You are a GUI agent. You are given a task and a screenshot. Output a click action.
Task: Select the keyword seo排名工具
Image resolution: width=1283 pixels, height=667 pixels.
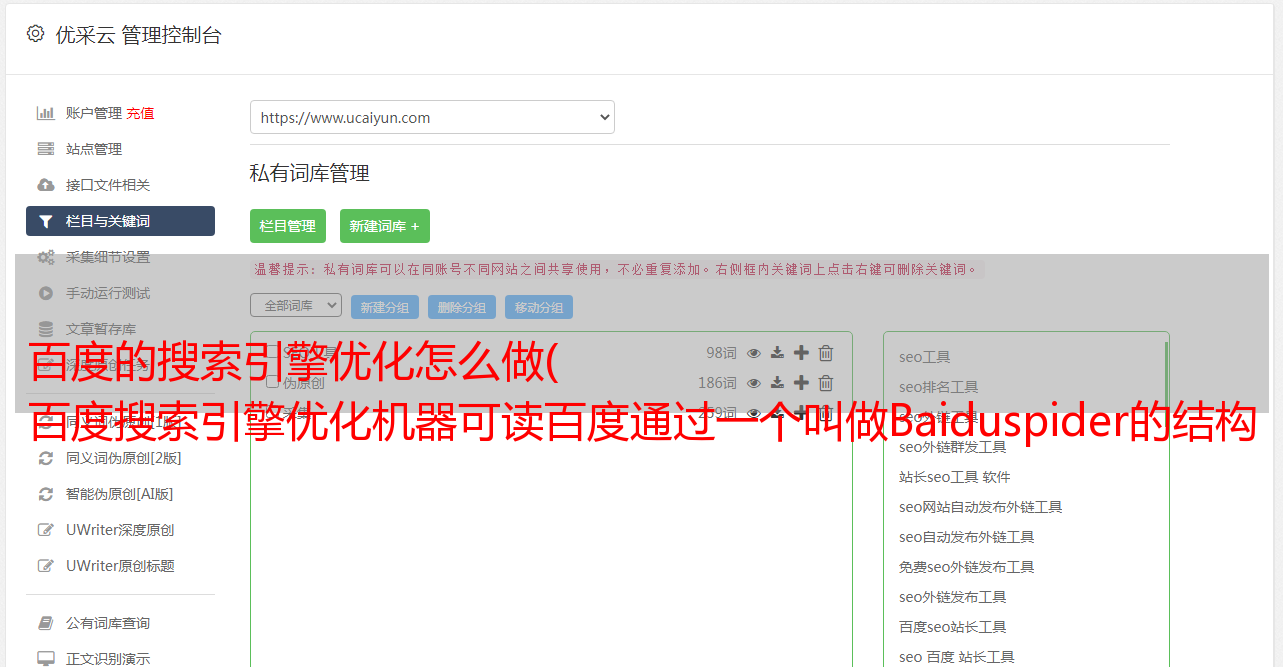[938, 387]
